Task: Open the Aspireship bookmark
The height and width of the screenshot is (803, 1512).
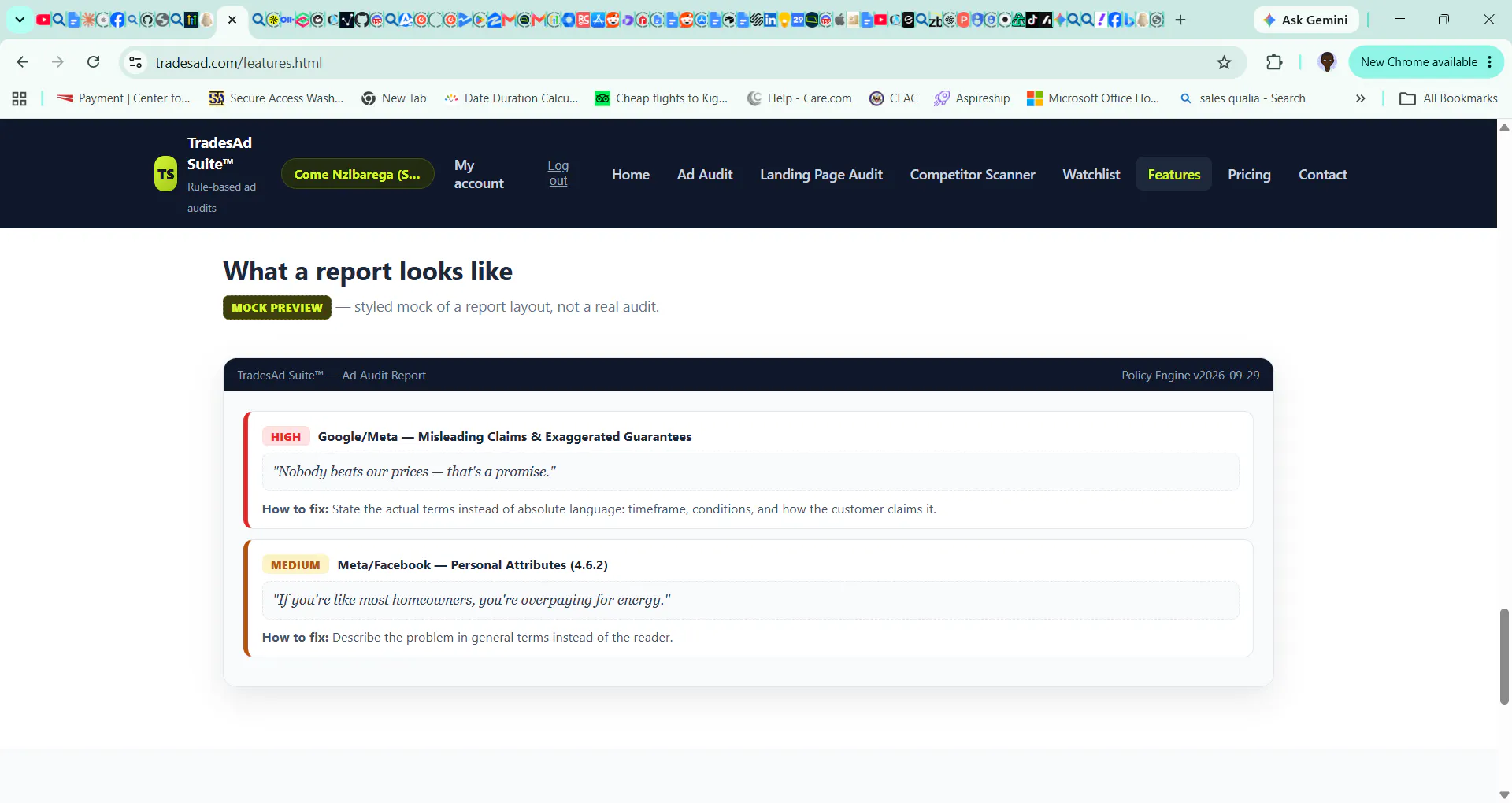Action: point(972,98)
